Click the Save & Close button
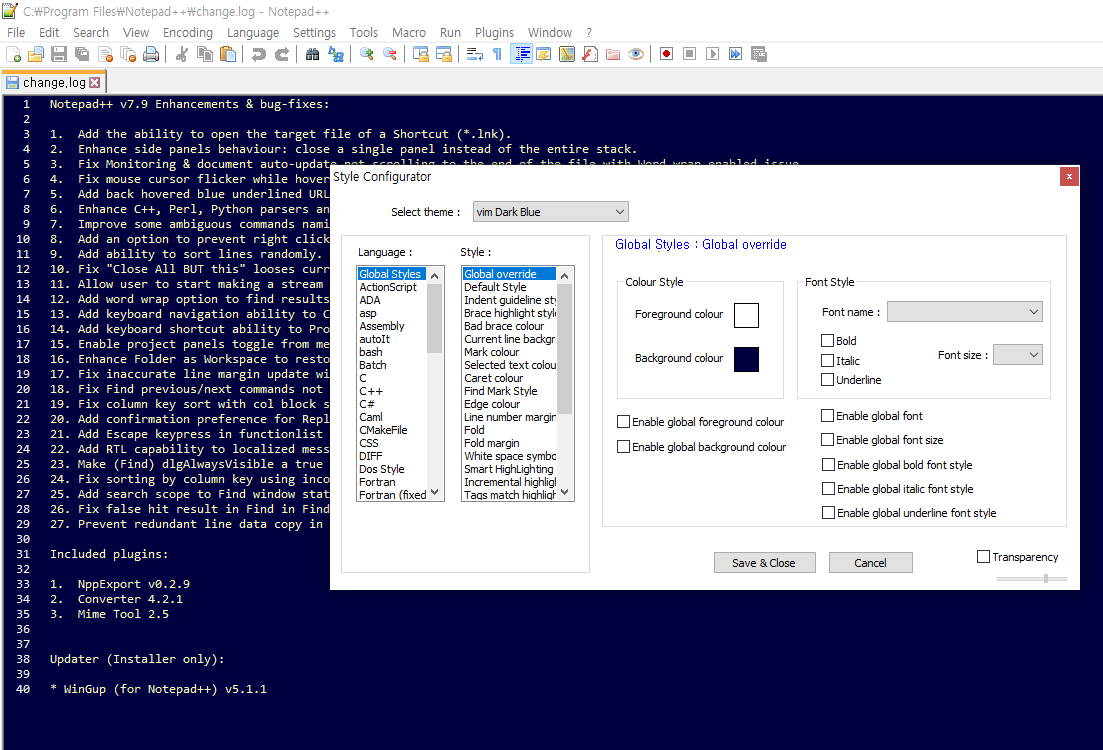The width and height of the screenshot is (1103, 750). point(765,563)
